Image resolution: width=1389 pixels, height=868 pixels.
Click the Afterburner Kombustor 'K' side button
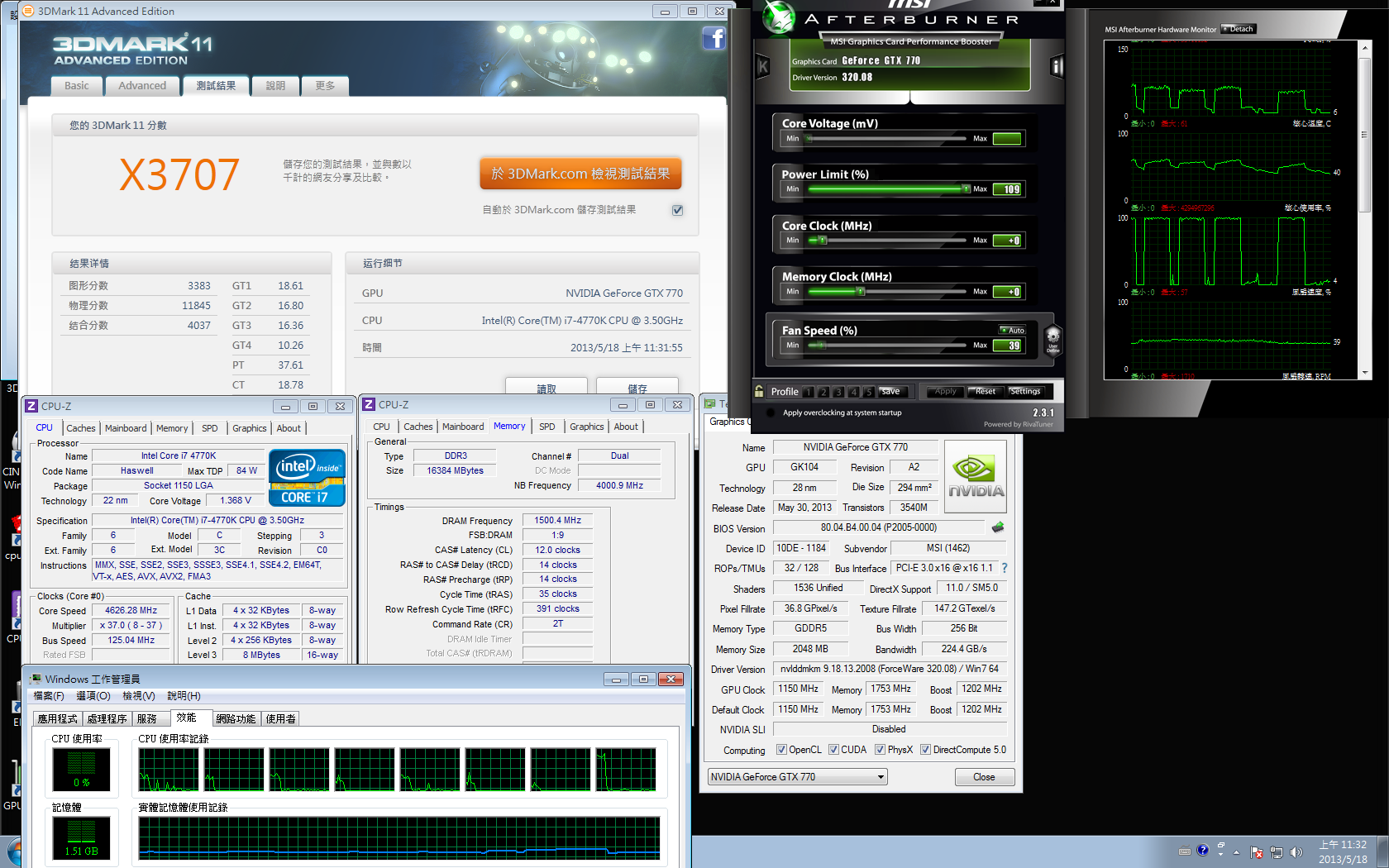(x=762, y=66)
